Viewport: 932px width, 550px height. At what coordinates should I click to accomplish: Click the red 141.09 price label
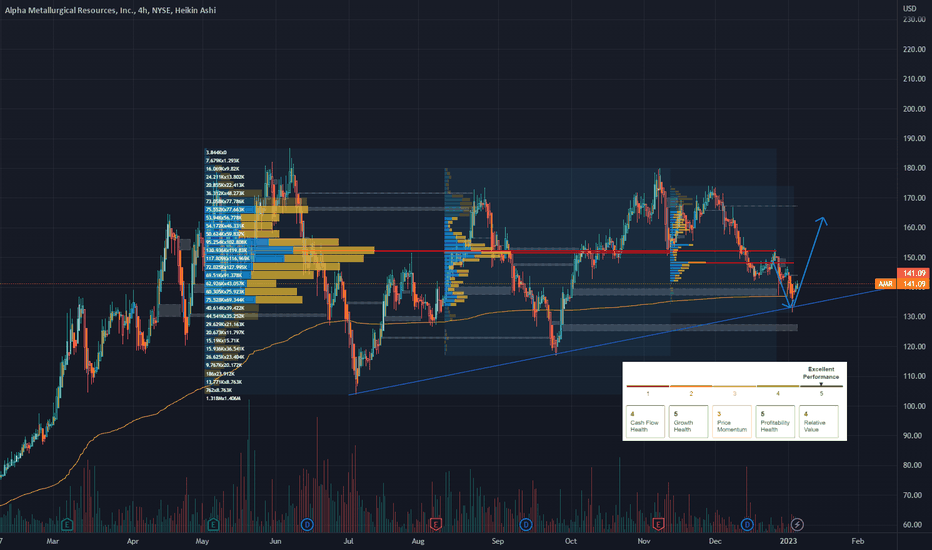(x=914, y=274)
